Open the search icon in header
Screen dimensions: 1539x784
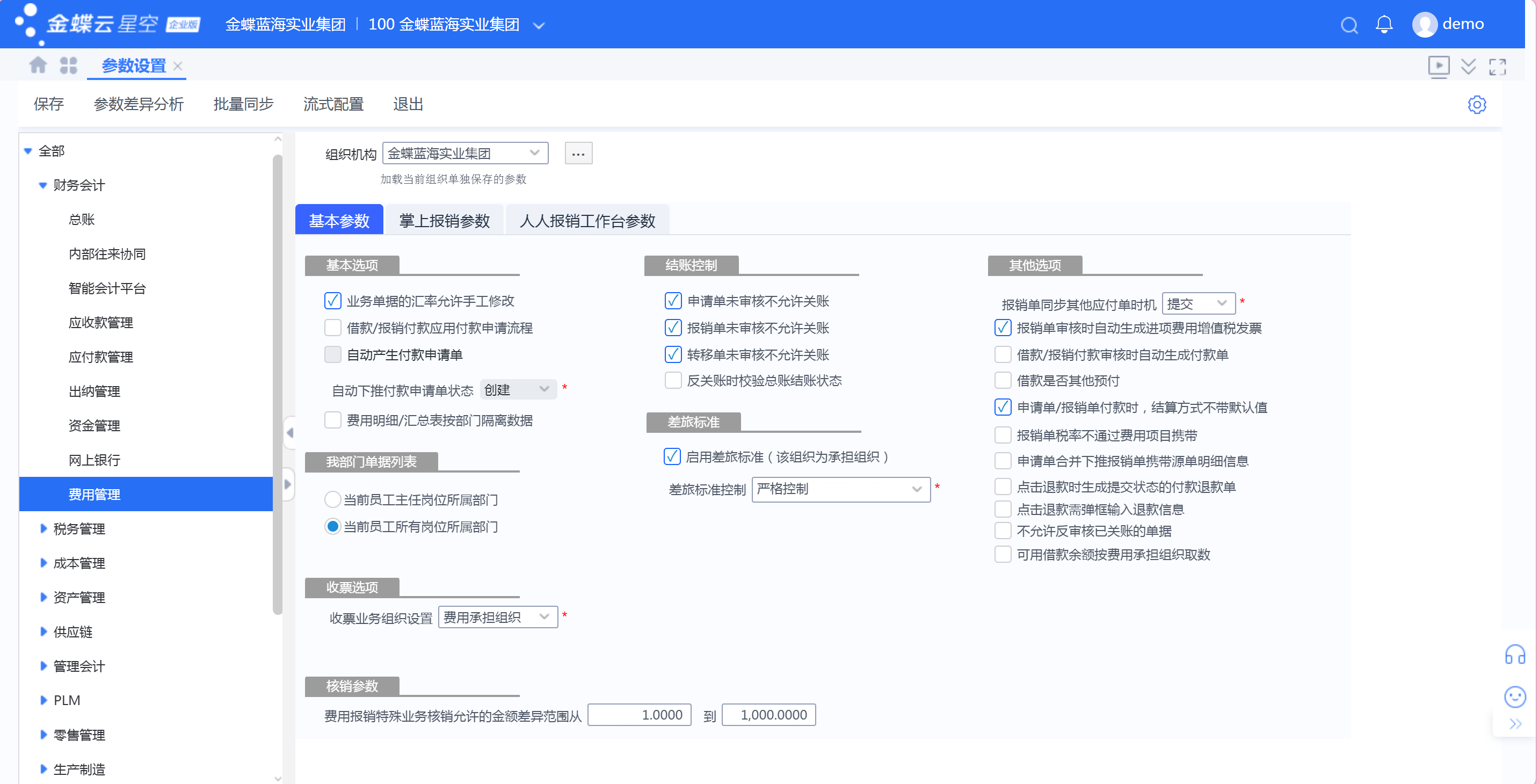(x=1348, y=25)
